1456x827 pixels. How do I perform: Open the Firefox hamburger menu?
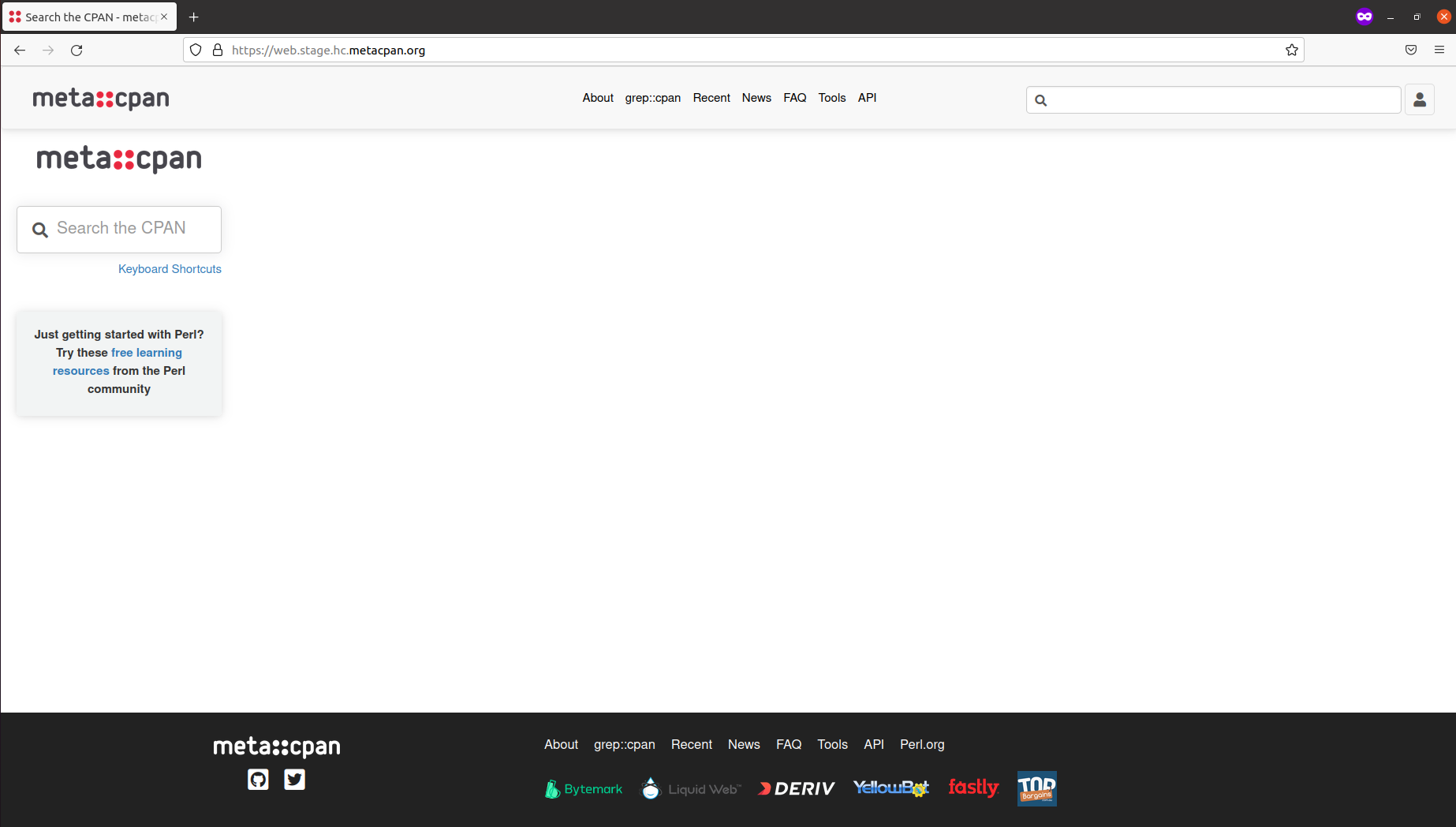[1439, 50]
